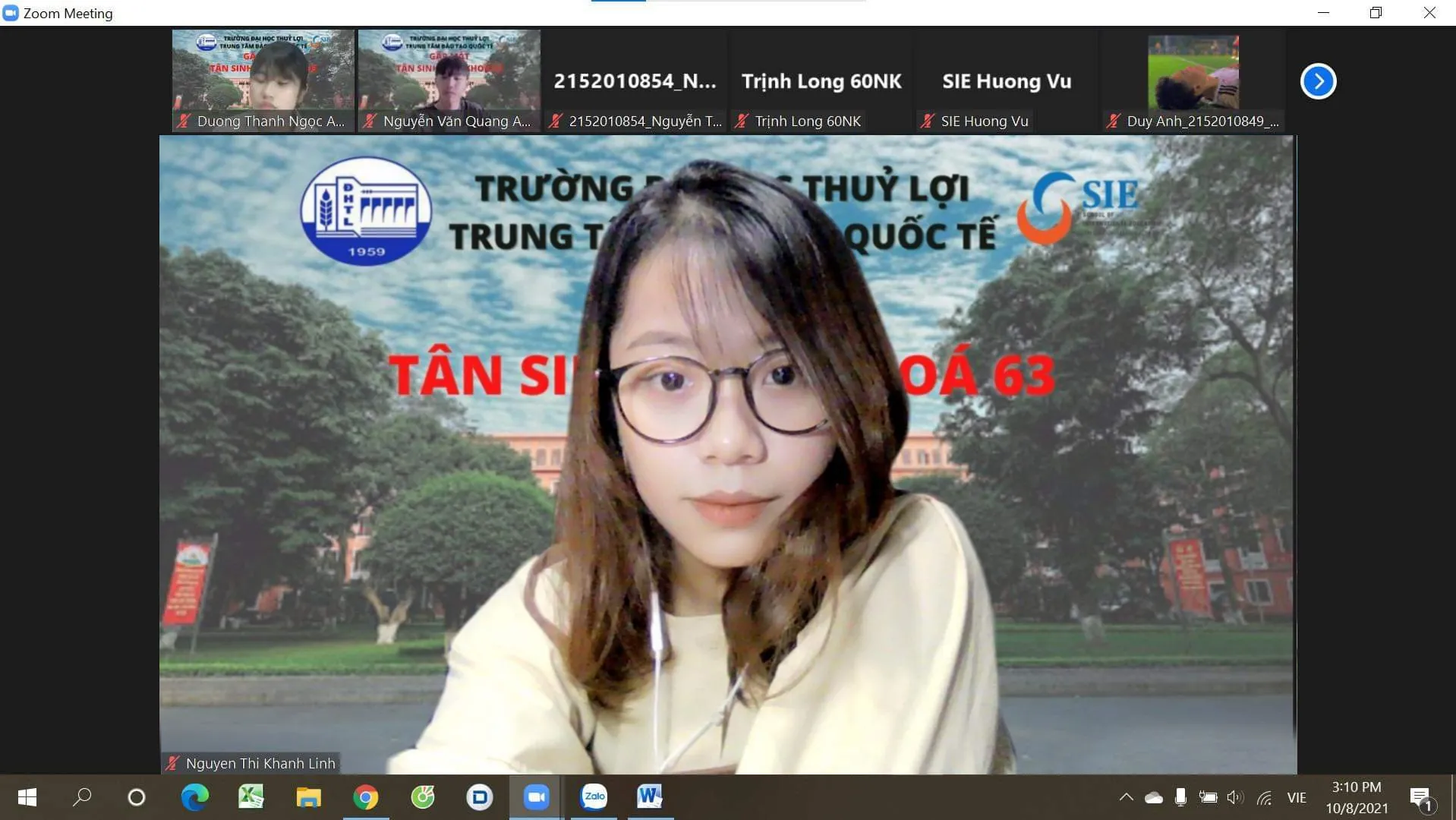Select Duong Thanh Ngọc video thumbnail
This screenshot has width=1456, height=820.
coord(263,80)
